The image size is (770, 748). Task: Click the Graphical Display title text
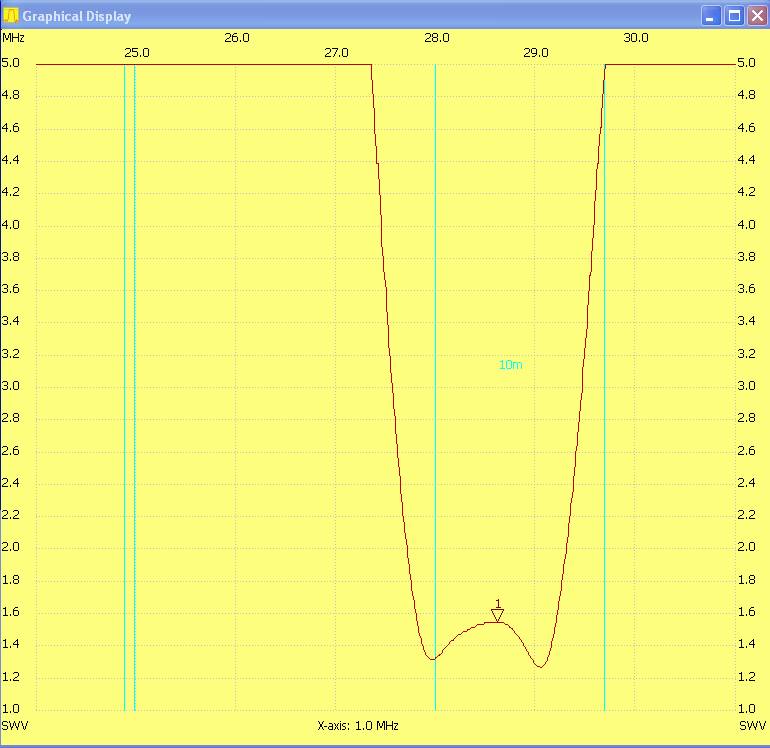click(77, 16)
